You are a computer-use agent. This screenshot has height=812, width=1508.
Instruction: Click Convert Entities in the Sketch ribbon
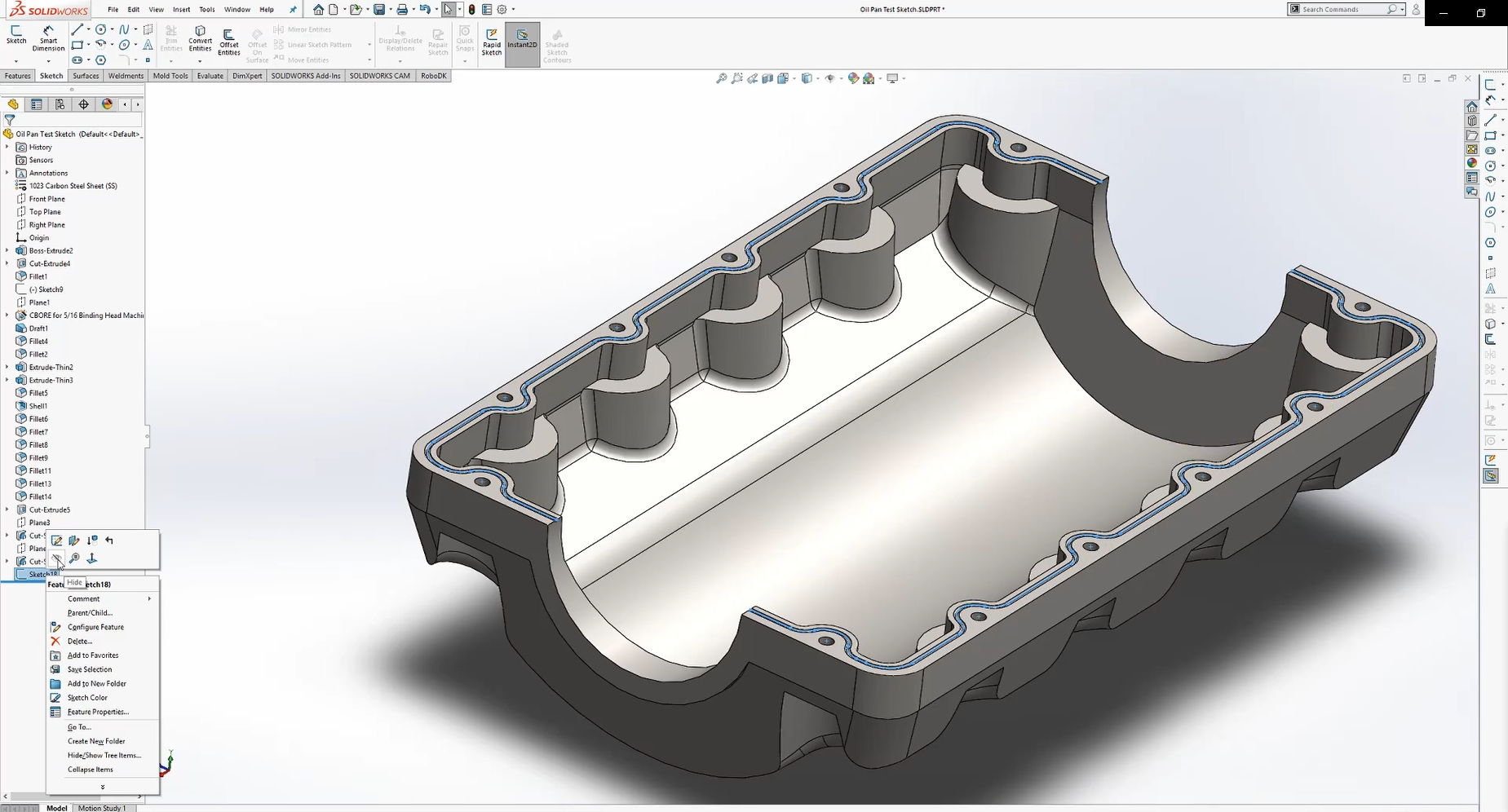click(x=200, y=38)
